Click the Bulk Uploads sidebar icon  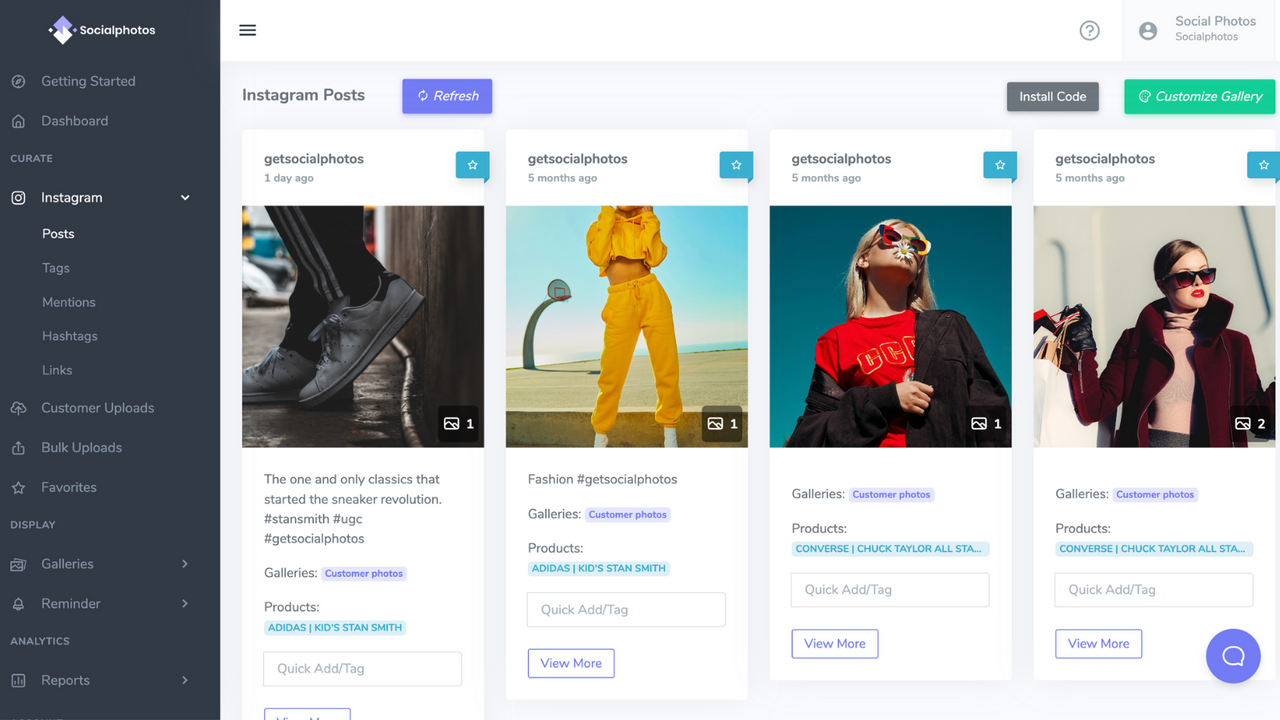(x=17, y=447)
